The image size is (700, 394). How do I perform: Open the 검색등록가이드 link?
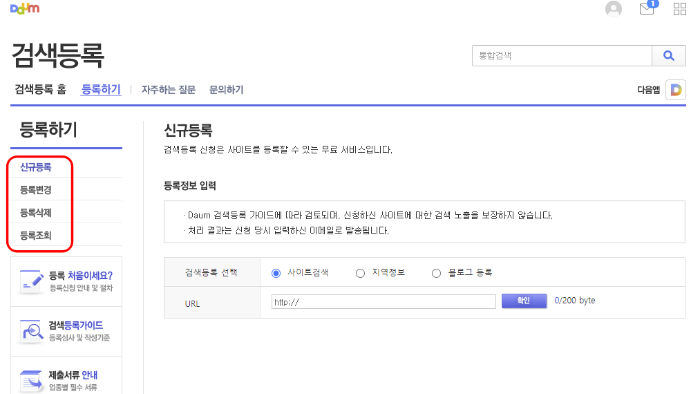pyautogui.click(x=76, y=325)
